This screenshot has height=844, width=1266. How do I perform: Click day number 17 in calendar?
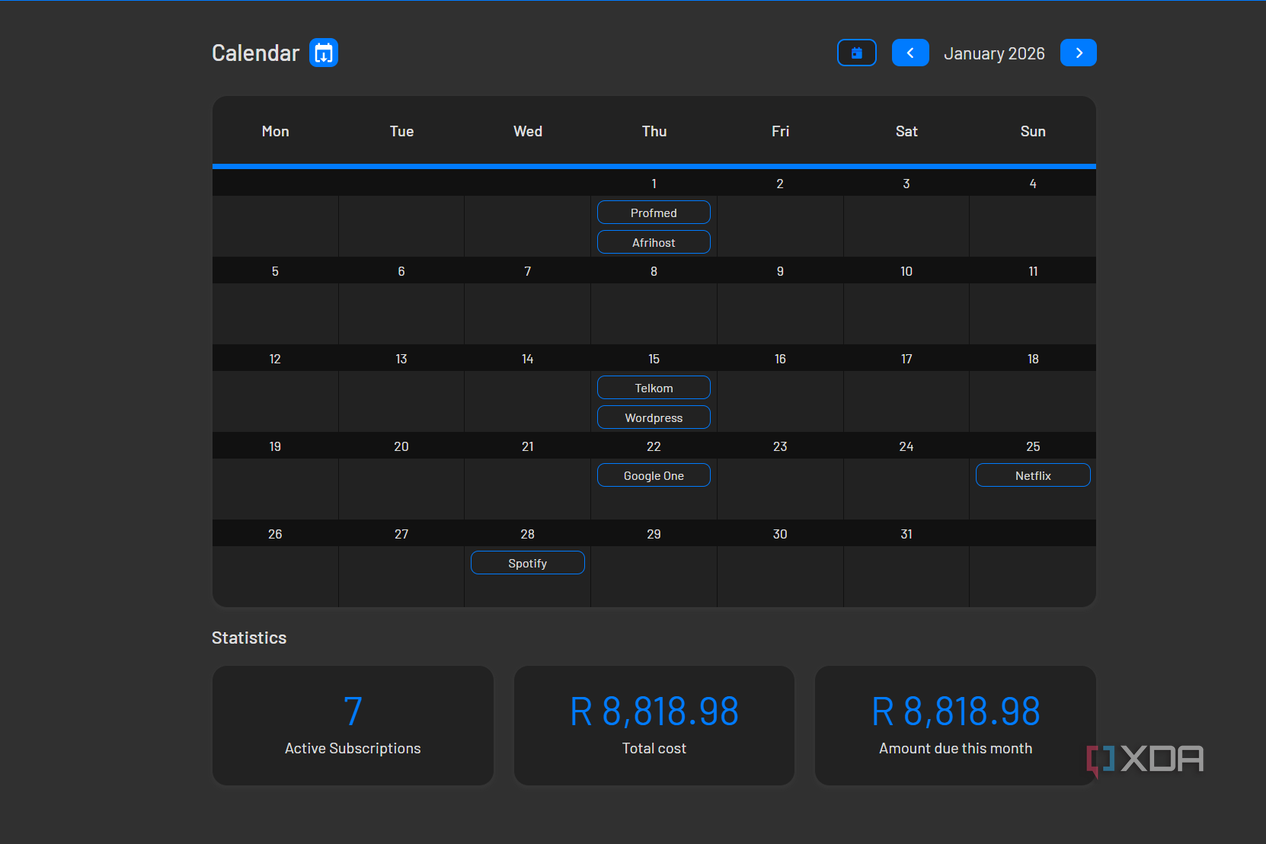(x=906, y=359)
